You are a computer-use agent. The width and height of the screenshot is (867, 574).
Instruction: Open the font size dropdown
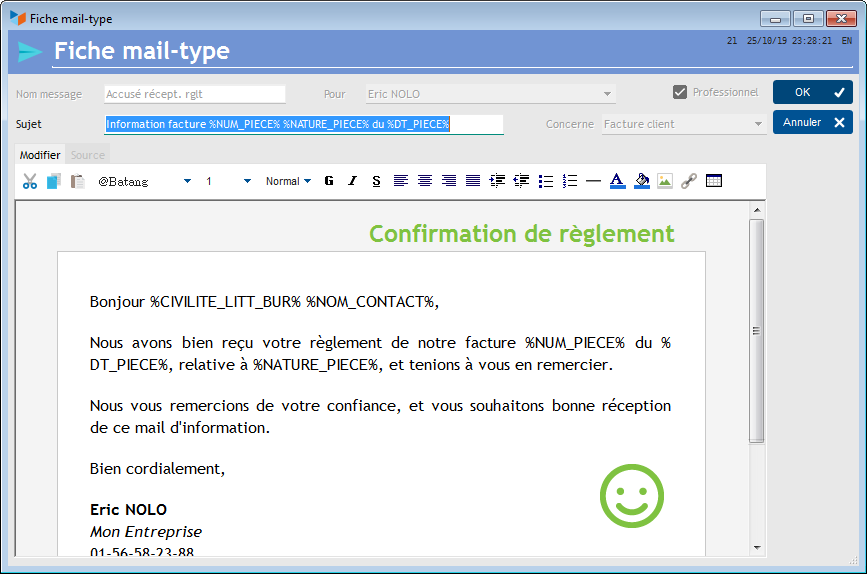coord(247,181)
